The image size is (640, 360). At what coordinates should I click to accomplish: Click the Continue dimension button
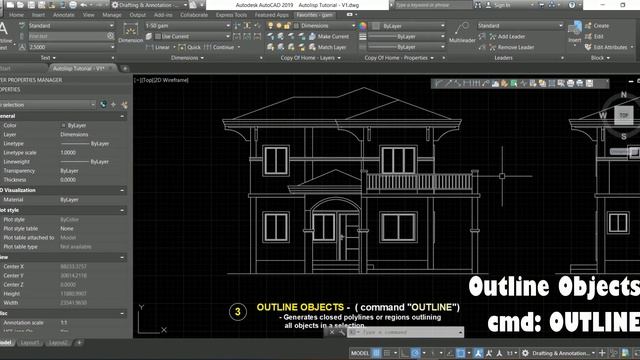point(219,47)
